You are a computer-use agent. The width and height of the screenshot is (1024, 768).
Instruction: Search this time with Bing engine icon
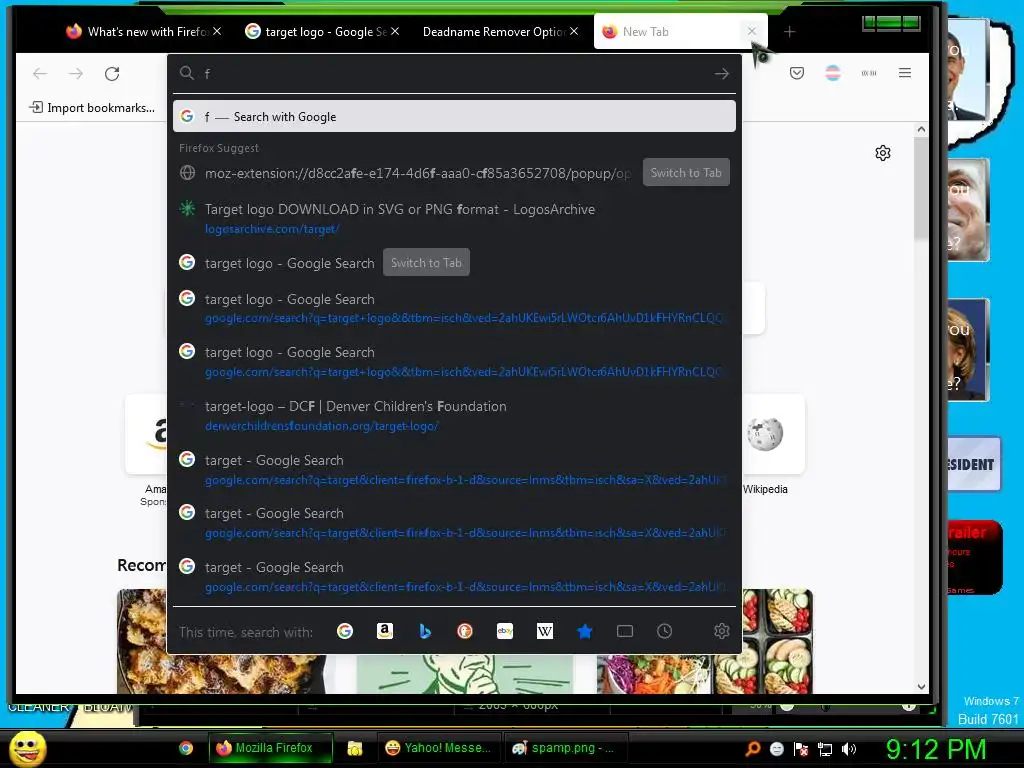(x=424, y=631)
